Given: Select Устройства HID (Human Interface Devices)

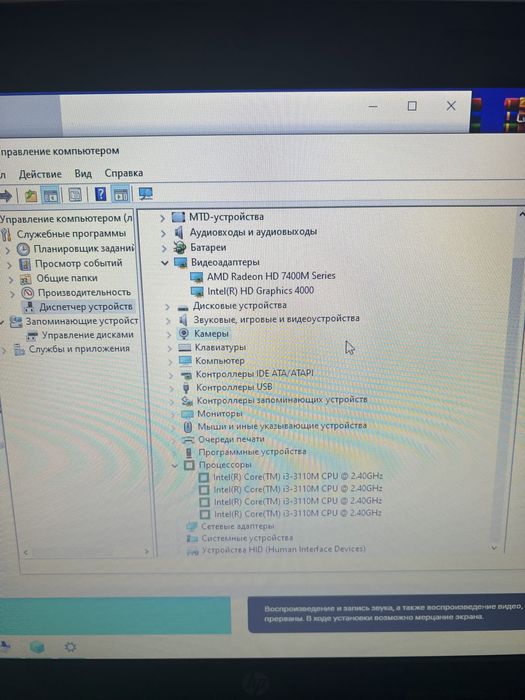Looking at the screenshot, I should pyautogui.click(x=283, y=549).
